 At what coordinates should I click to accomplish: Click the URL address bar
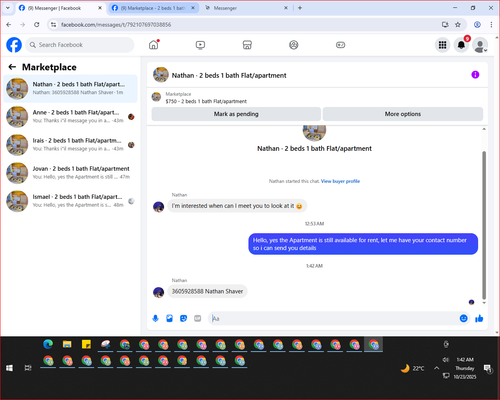247,25
